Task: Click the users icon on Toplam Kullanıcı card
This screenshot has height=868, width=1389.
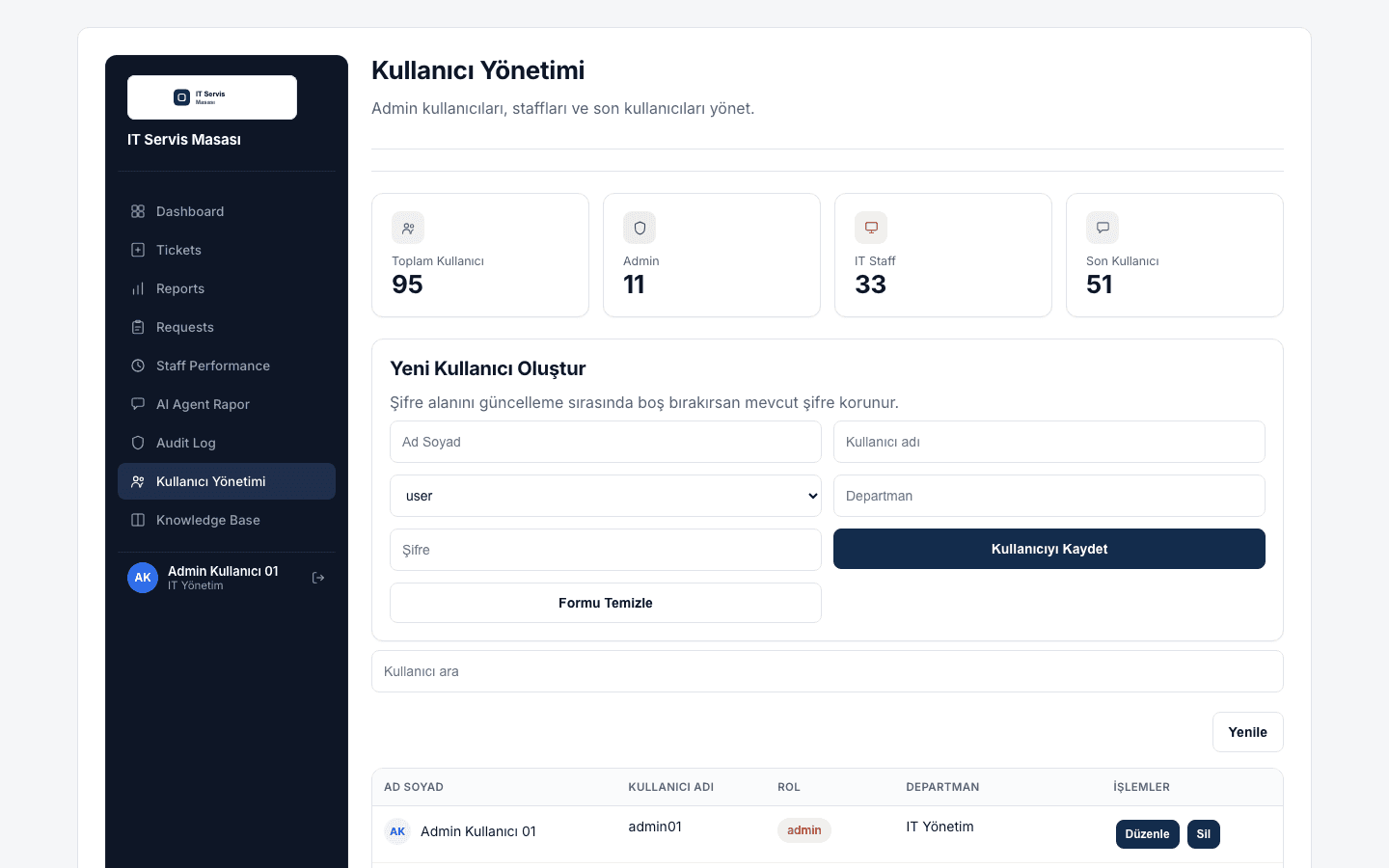Action: click(x=408, y=228)
